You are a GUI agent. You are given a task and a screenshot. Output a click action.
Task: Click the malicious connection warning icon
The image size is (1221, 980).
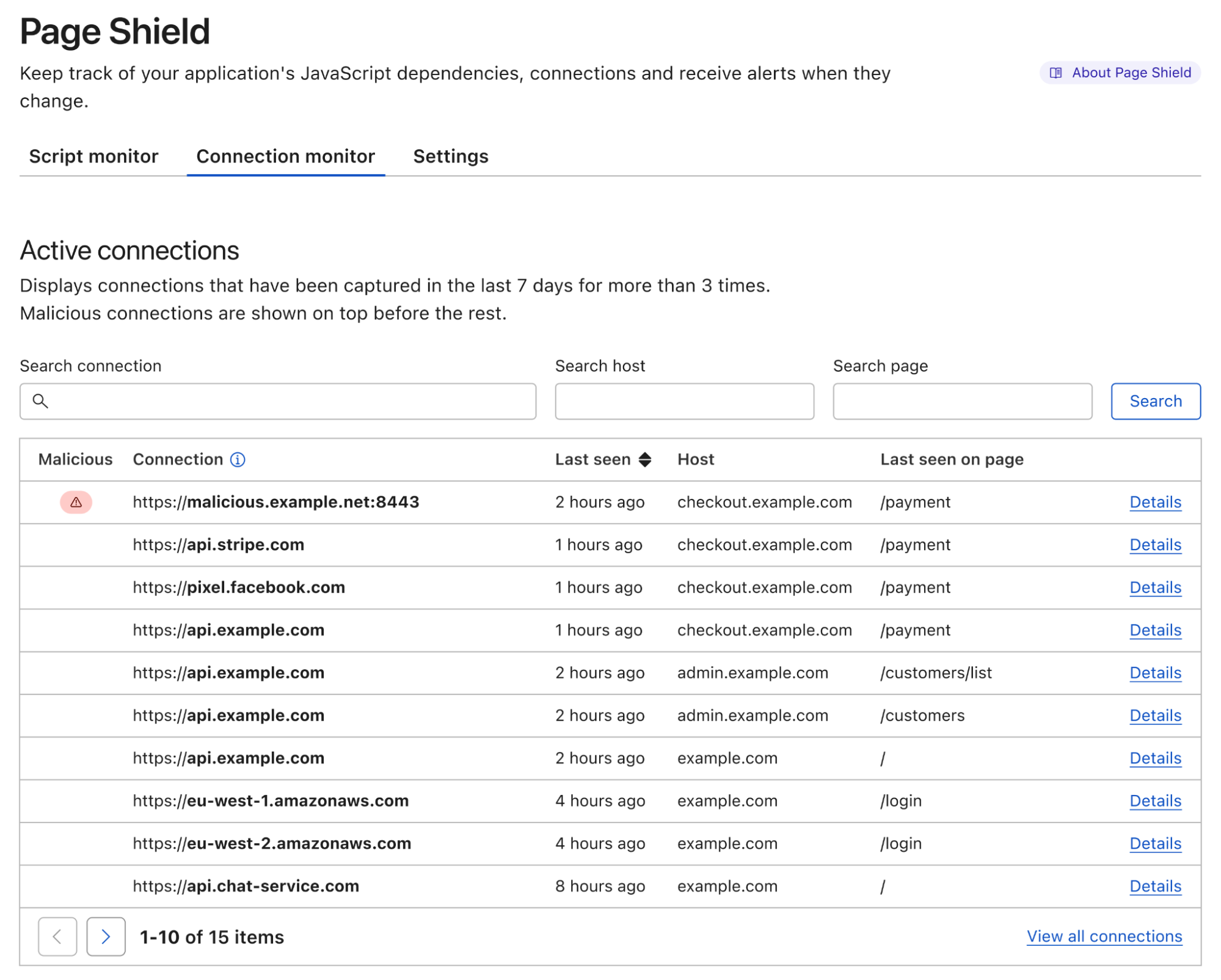[76, 501]
